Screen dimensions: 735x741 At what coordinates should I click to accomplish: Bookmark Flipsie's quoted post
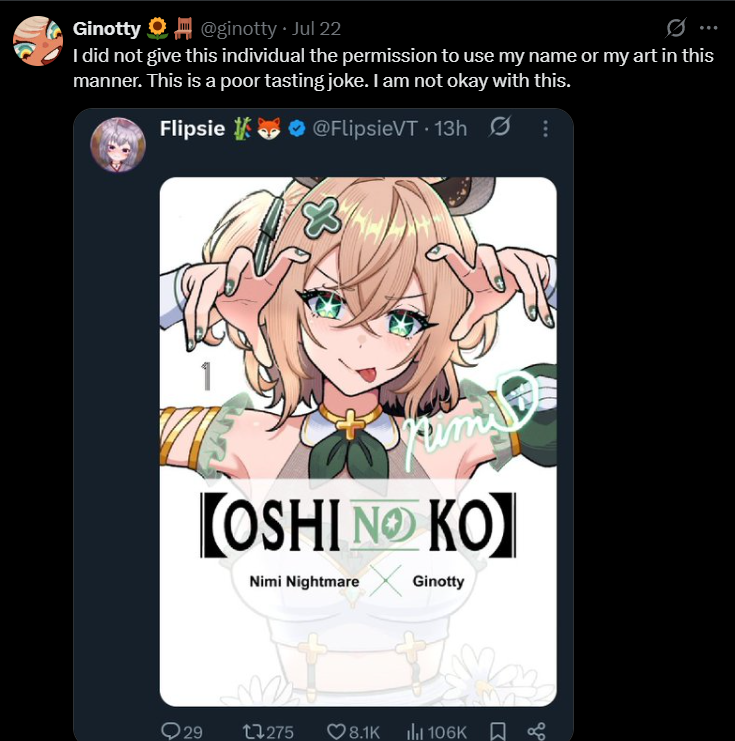[497, 732]
